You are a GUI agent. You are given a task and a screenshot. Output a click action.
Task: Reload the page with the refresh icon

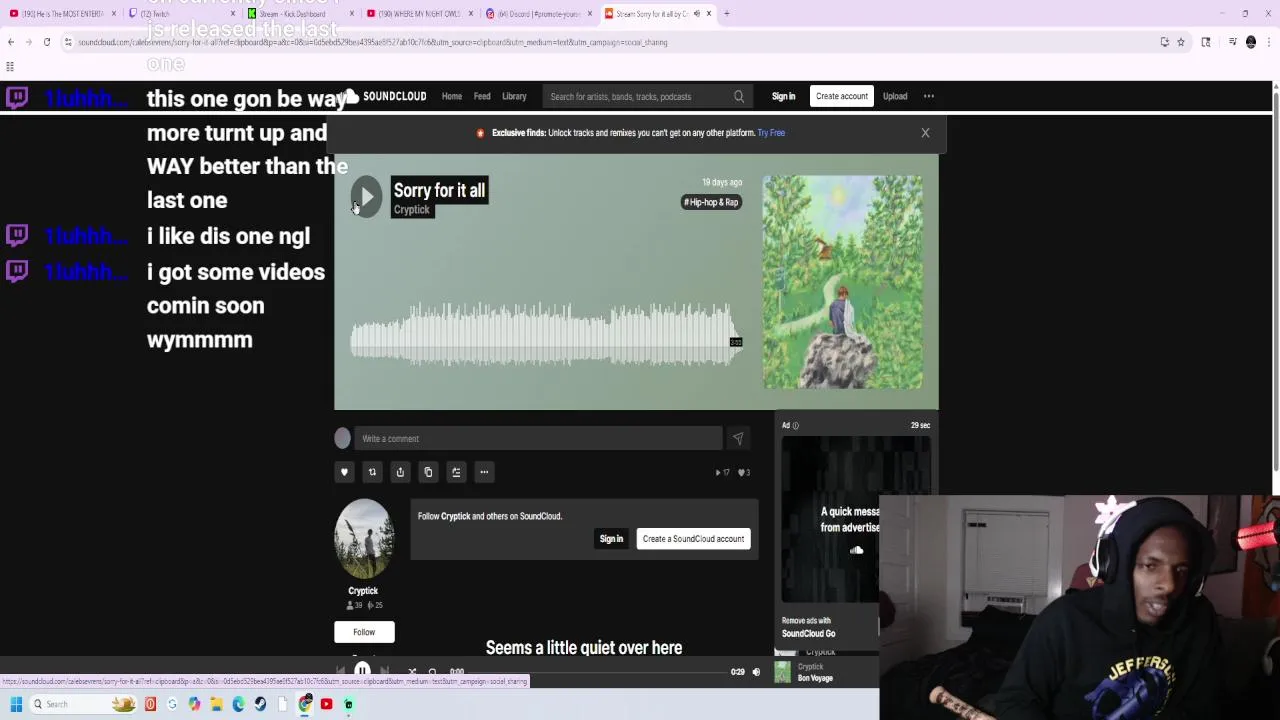(46, 42)
